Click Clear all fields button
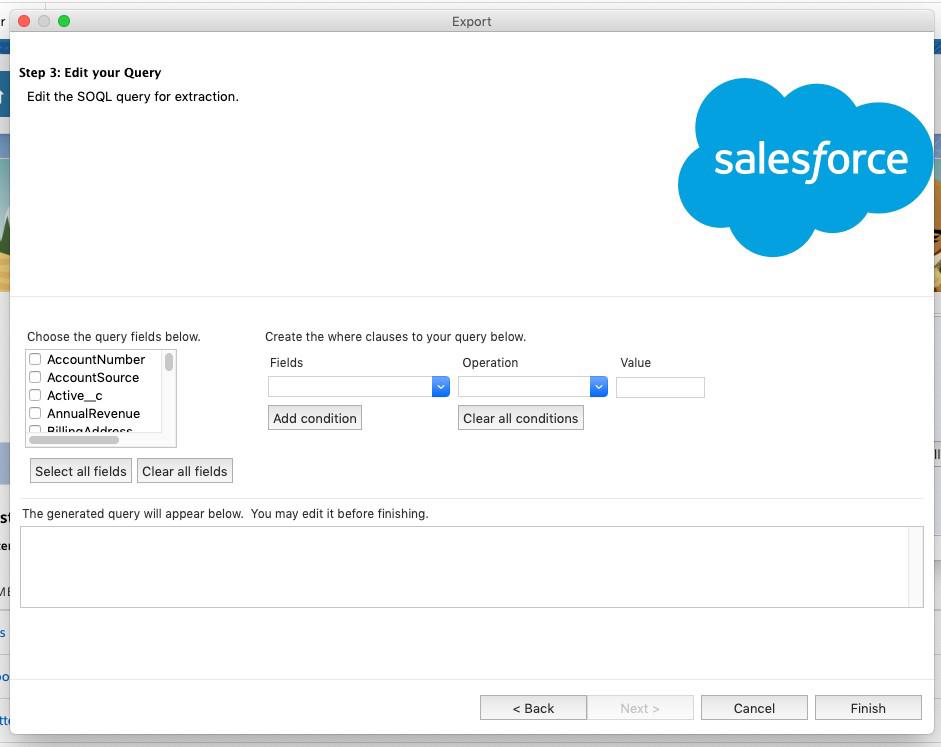Image resolution: width=941 pixels, height=747 pixels. coord(184,471)
